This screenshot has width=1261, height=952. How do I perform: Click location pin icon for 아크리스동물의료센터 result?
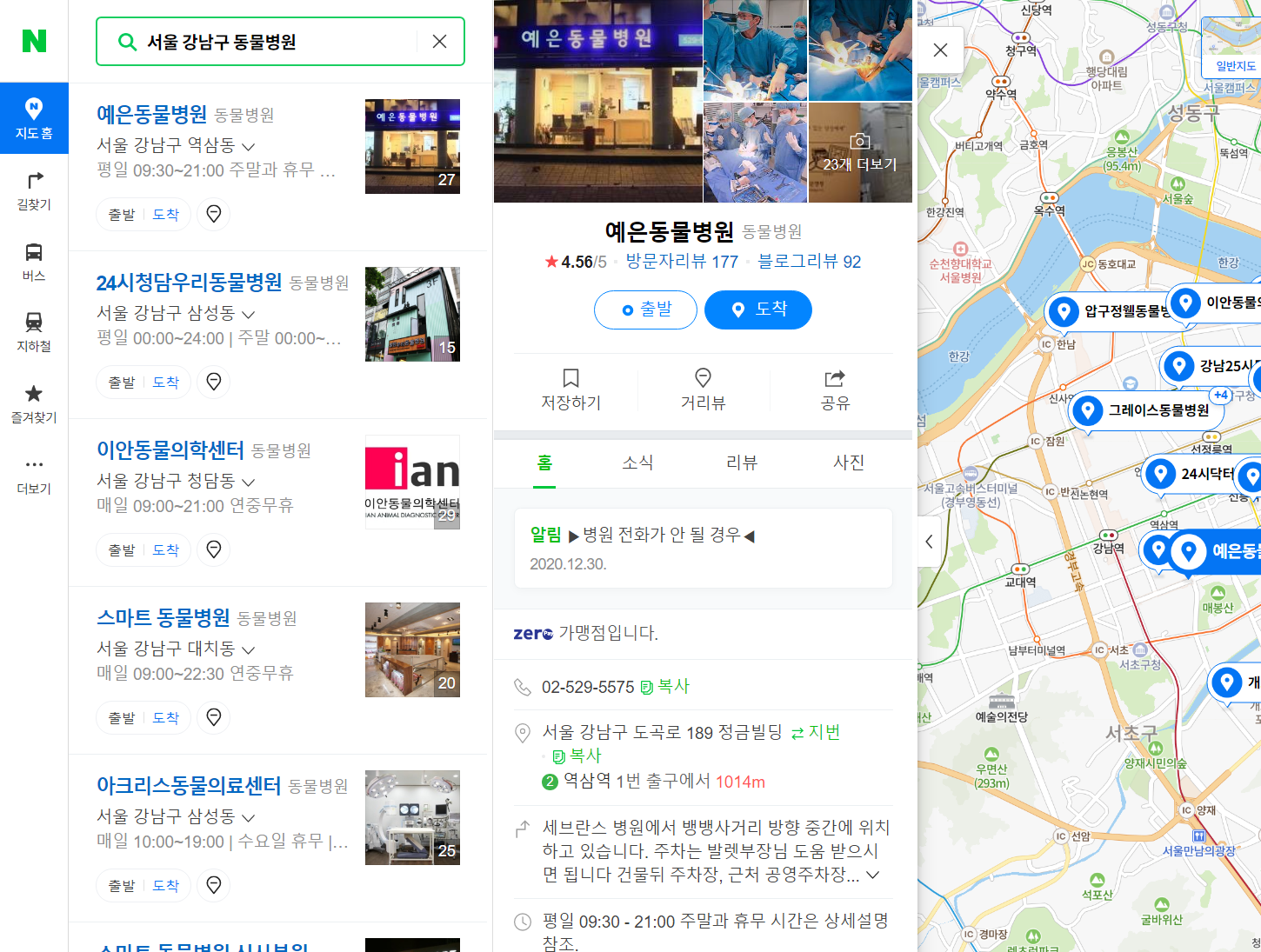coord(214,885)
